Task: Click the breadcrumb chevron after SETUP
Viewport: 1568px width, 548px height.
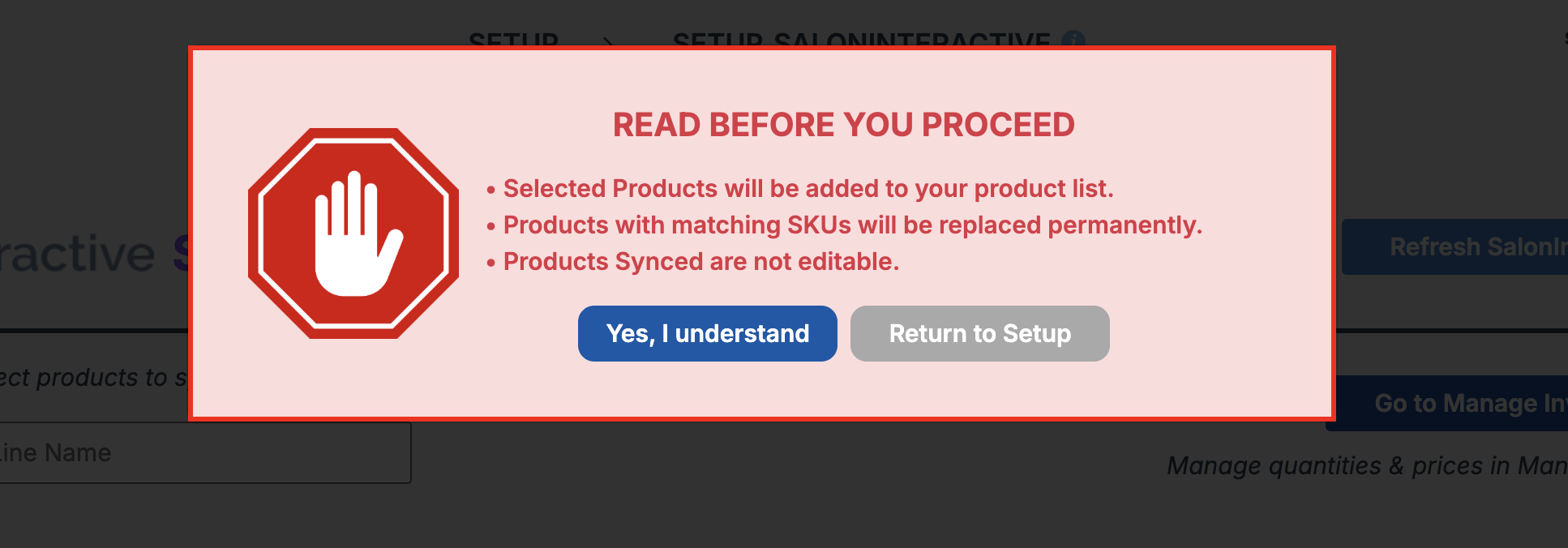Action: click(609, 41)
